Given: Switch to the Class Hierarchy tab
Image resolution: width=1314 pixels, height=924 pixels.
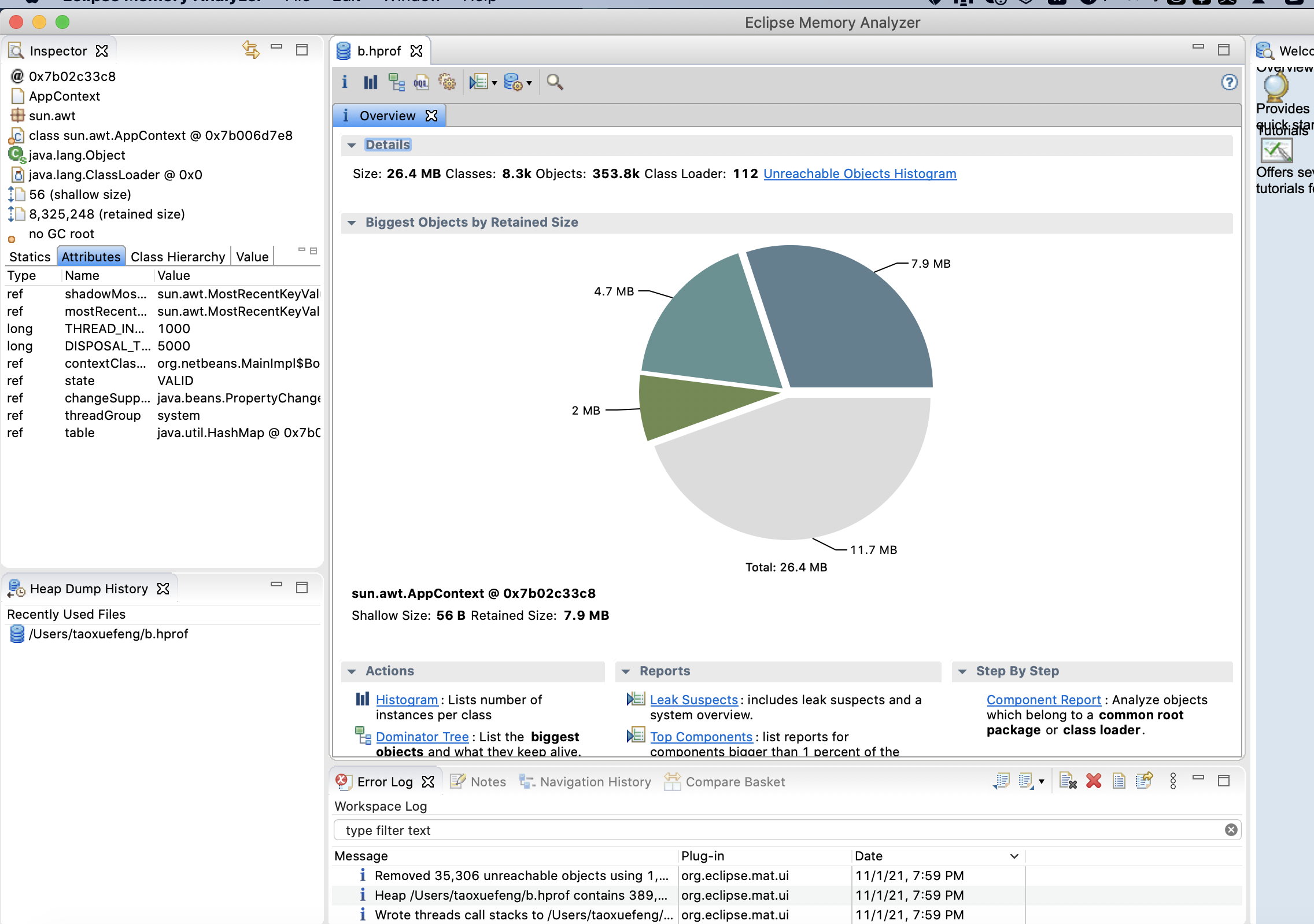Looking at the screenshot, I should [x=178, y=257].
